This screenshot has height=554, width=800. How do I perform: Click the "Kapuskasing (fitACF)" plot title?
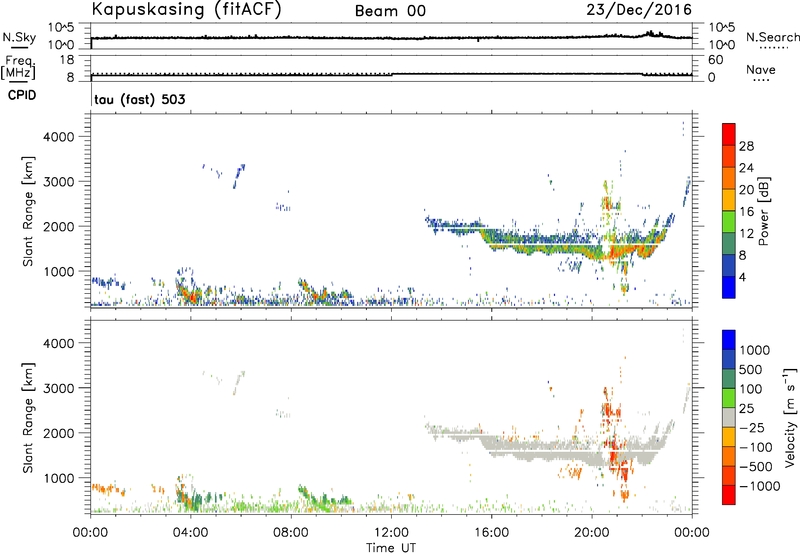(x=186, y=9)
